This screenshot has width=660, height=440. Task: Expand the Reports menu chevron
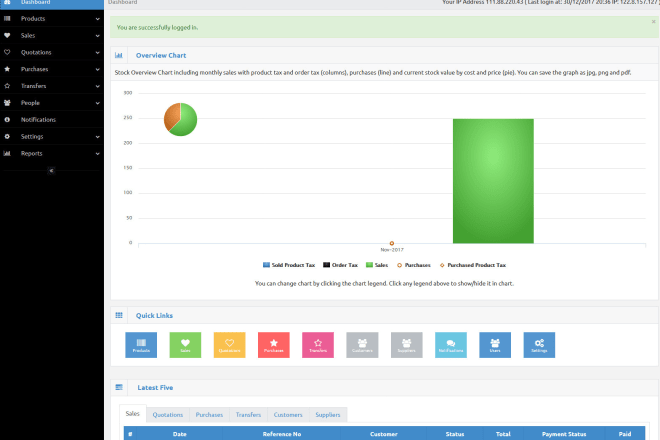[x=97, y=154]
